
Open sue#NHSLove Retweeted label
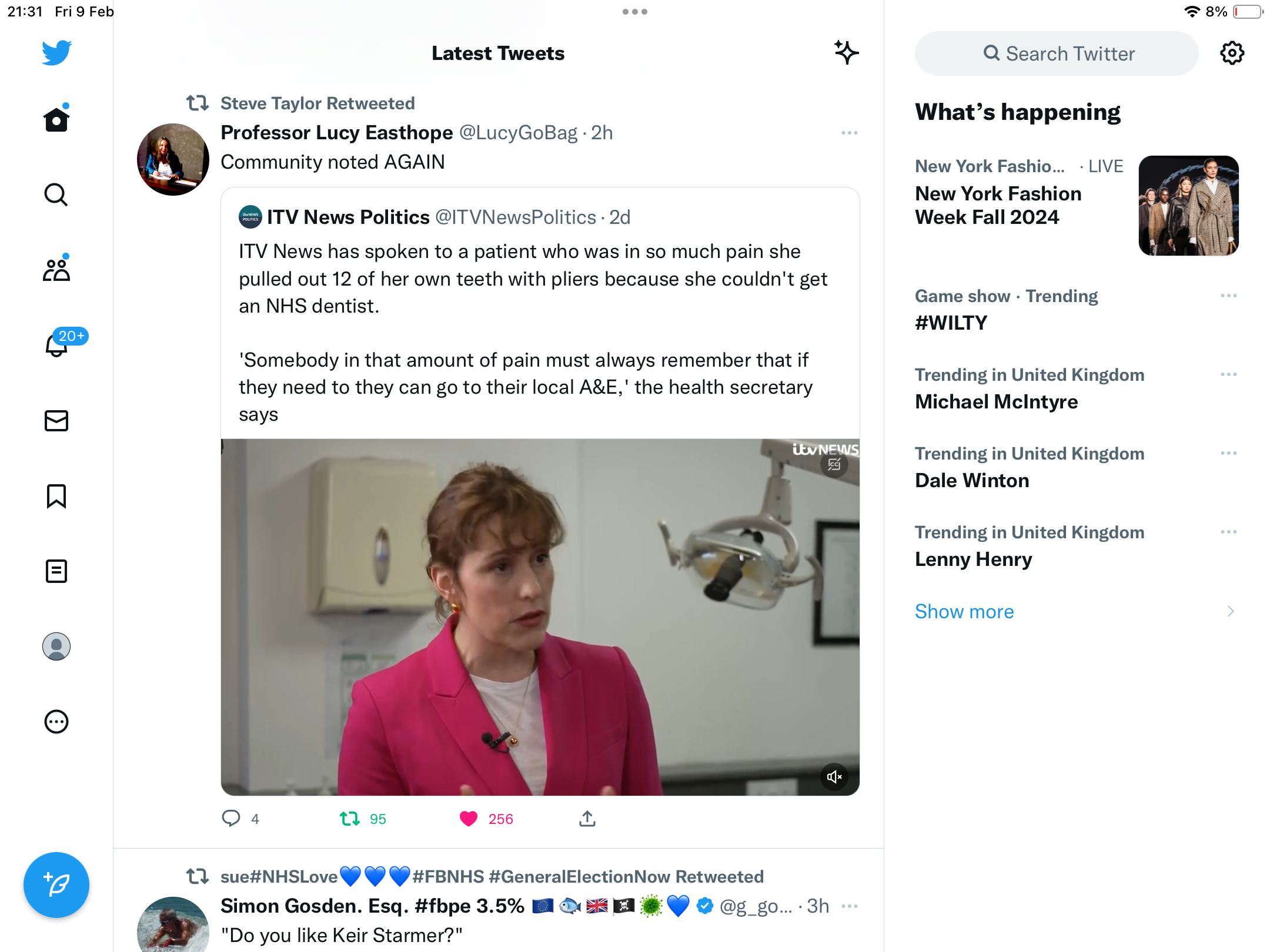coord(492,877)
